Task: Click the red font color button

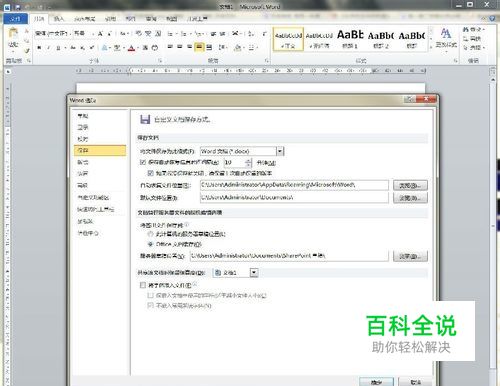Action: (131, 48)
